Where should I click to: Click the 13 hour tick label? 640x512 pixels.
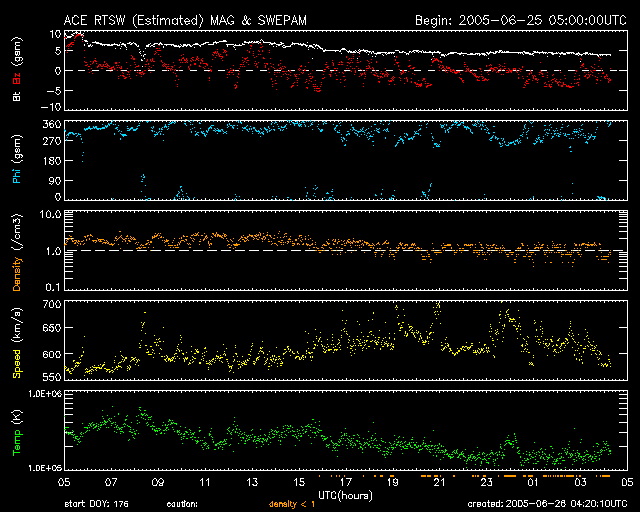(251, 481)
